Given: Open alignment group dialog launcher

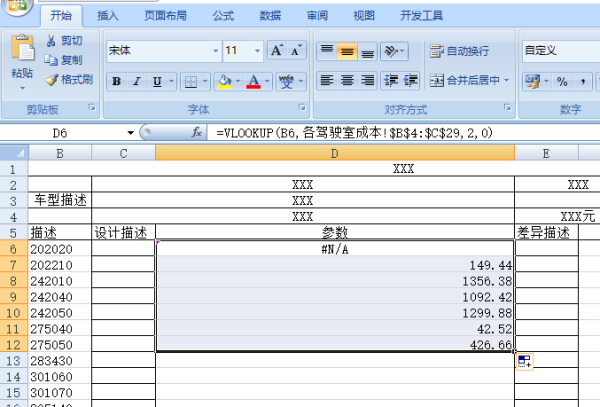Looking at the screenshot, I should 507,107.
